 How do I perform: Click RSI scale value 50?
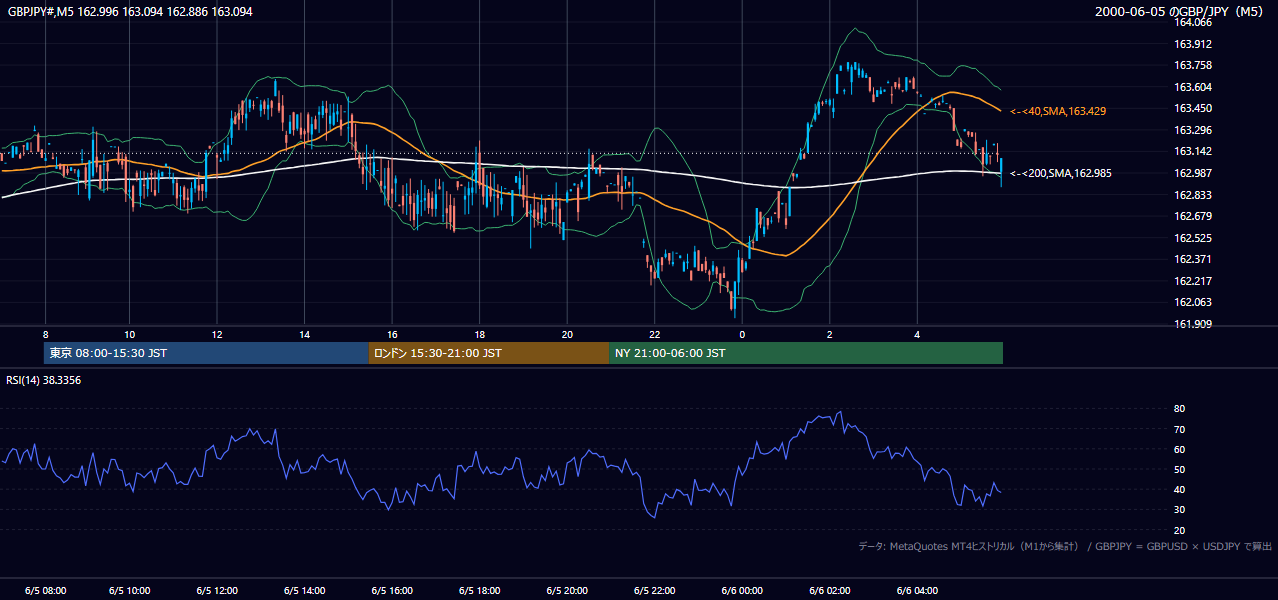1179,469
